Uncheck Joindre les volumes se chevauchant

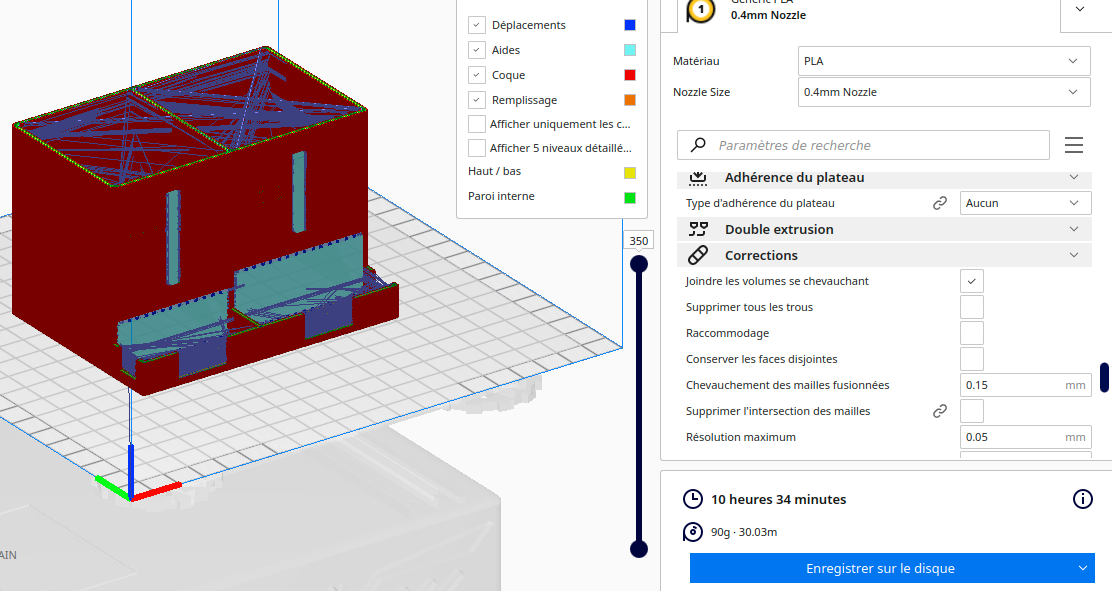(972, 281)
